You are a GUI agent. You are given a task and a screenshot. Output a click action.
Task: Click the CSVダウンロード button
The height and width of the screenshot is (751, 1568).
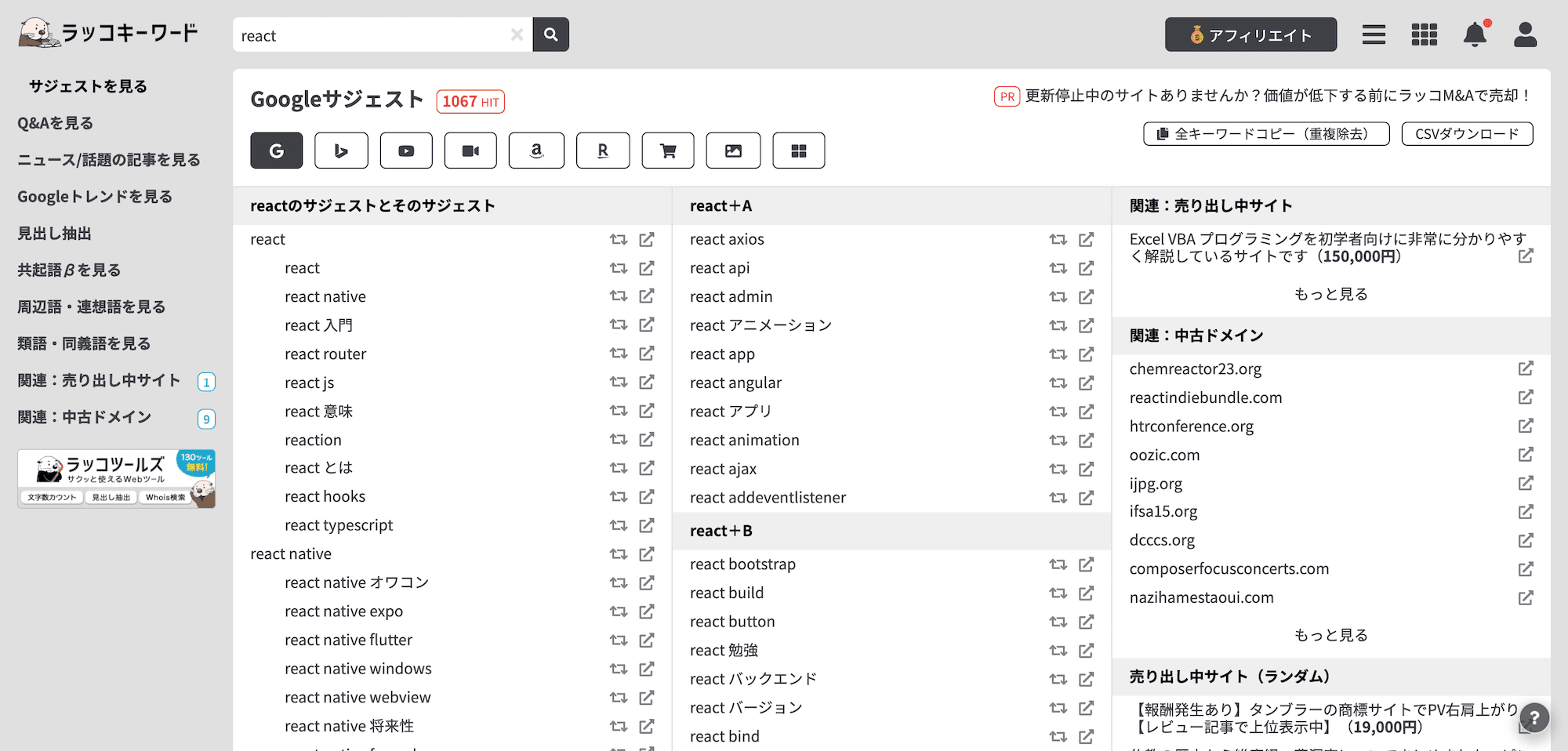[x=1467, y=134]
